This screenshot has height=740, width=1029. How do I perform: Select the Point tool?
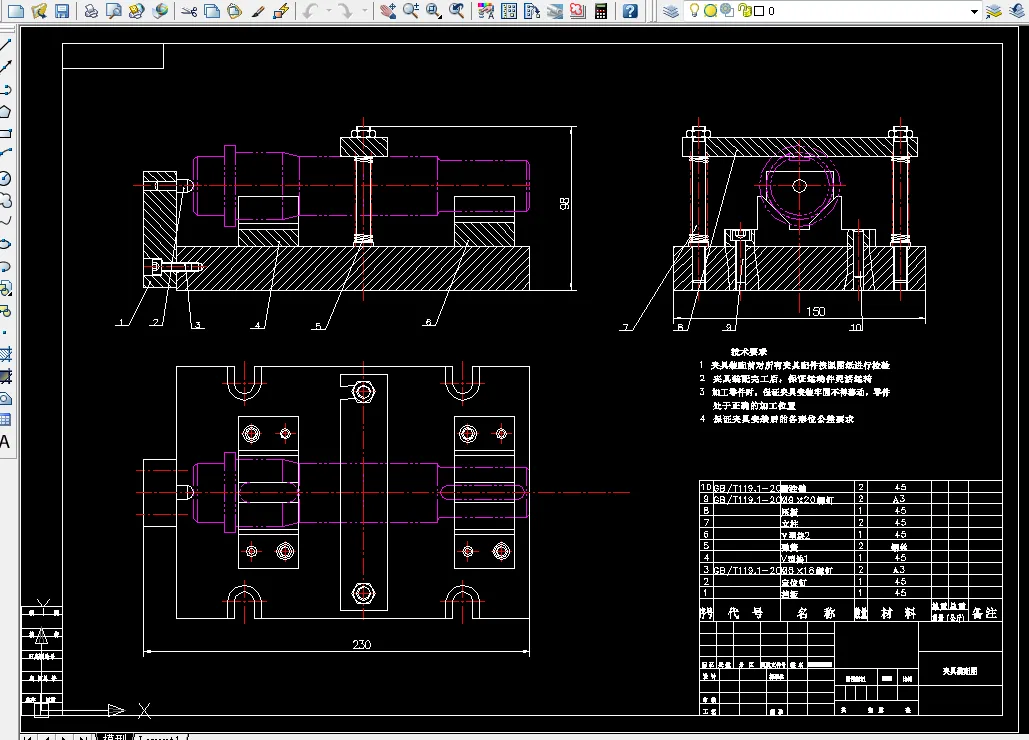(x=5, y=333)
